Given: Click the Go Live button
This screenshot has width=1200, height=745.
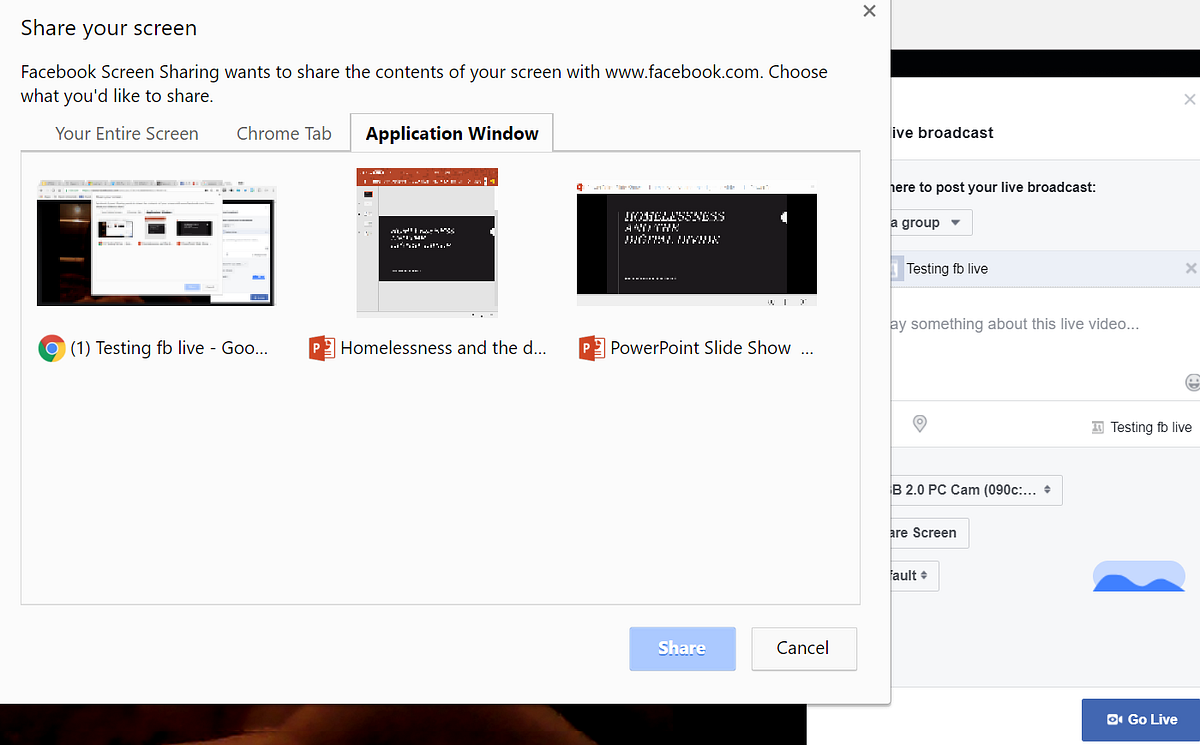Looking at the screenshot, I should pos(1141,719).
